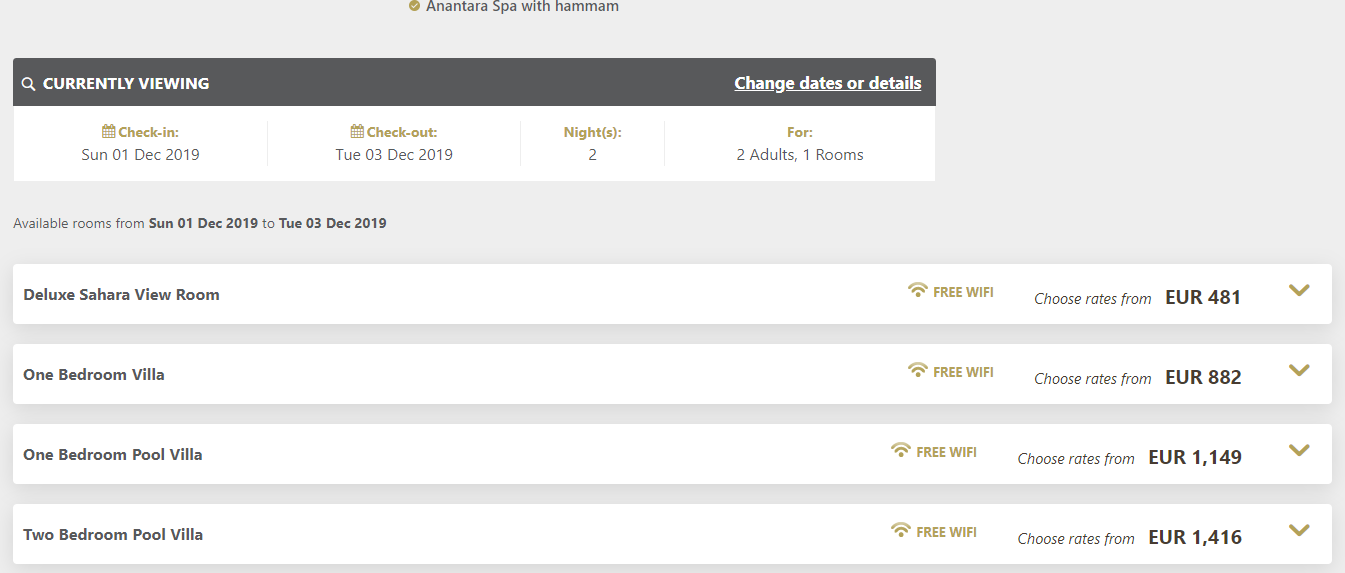Click the WiFi icon for One Bedroom Pool Villa
1345x573 pixels.
(x=901, y=451)
